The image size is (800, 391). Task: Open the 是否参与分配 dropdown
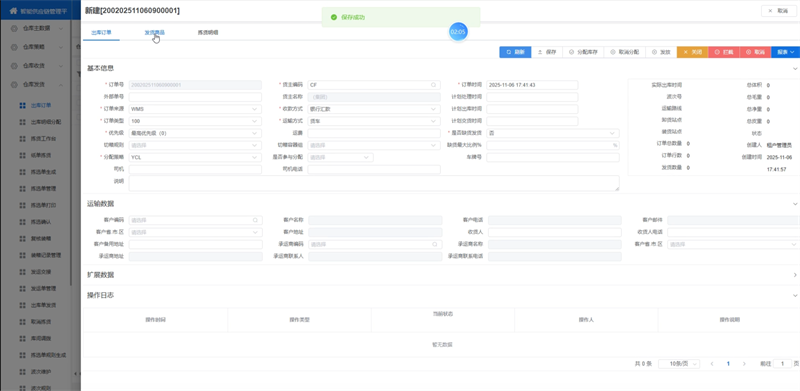coord(340,157)
